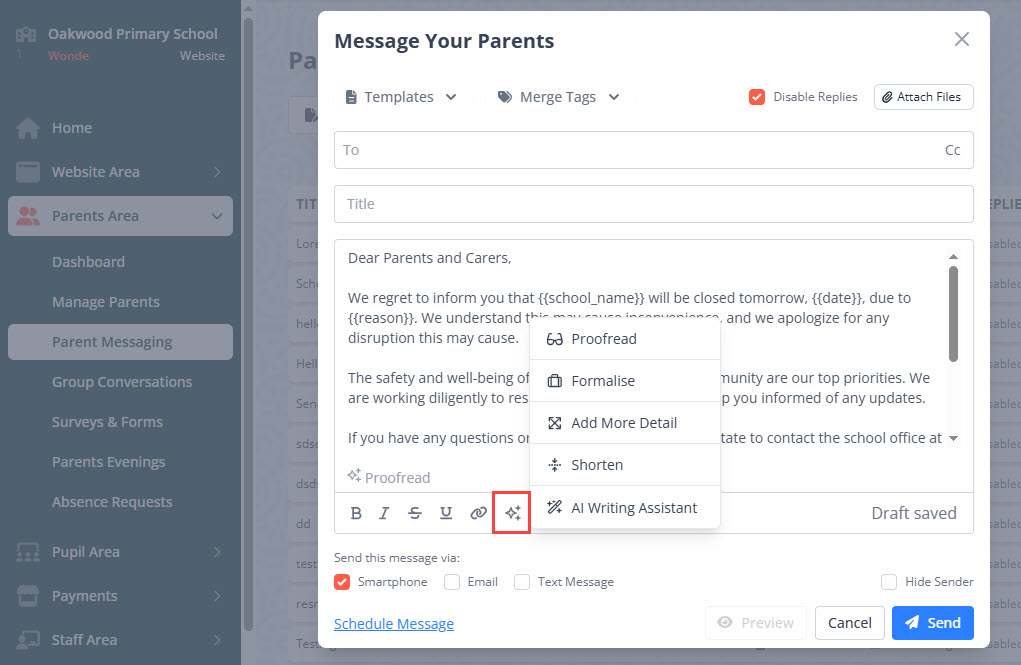
Task: Uncheck the Disable Replies checkbox
Action: pos(757,97)
